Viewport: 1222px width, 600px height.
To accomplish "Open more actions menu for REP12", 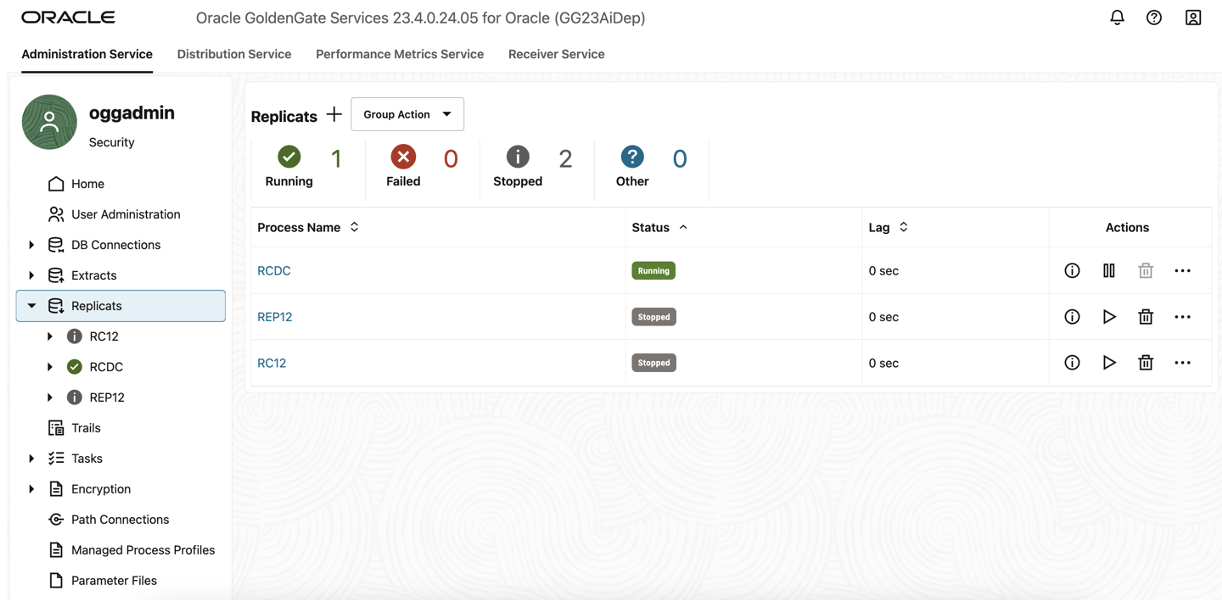I will click(1183, 317).
